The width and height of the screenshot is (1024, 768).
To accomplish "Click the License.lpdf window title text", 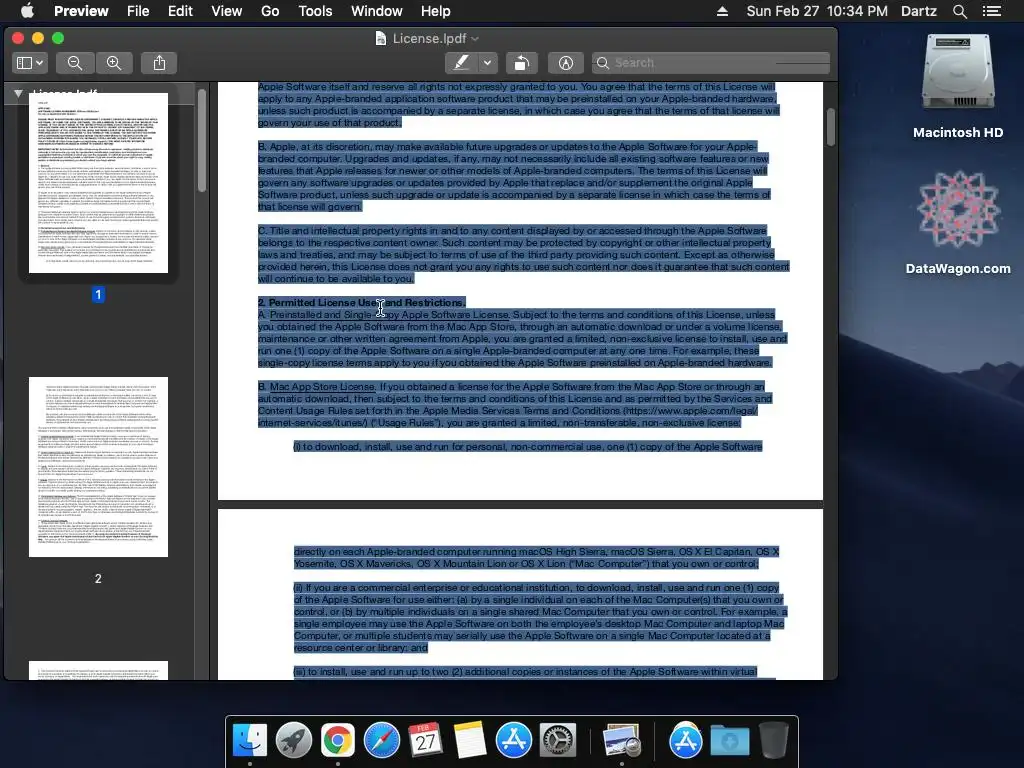I will [x=429, y=39].
